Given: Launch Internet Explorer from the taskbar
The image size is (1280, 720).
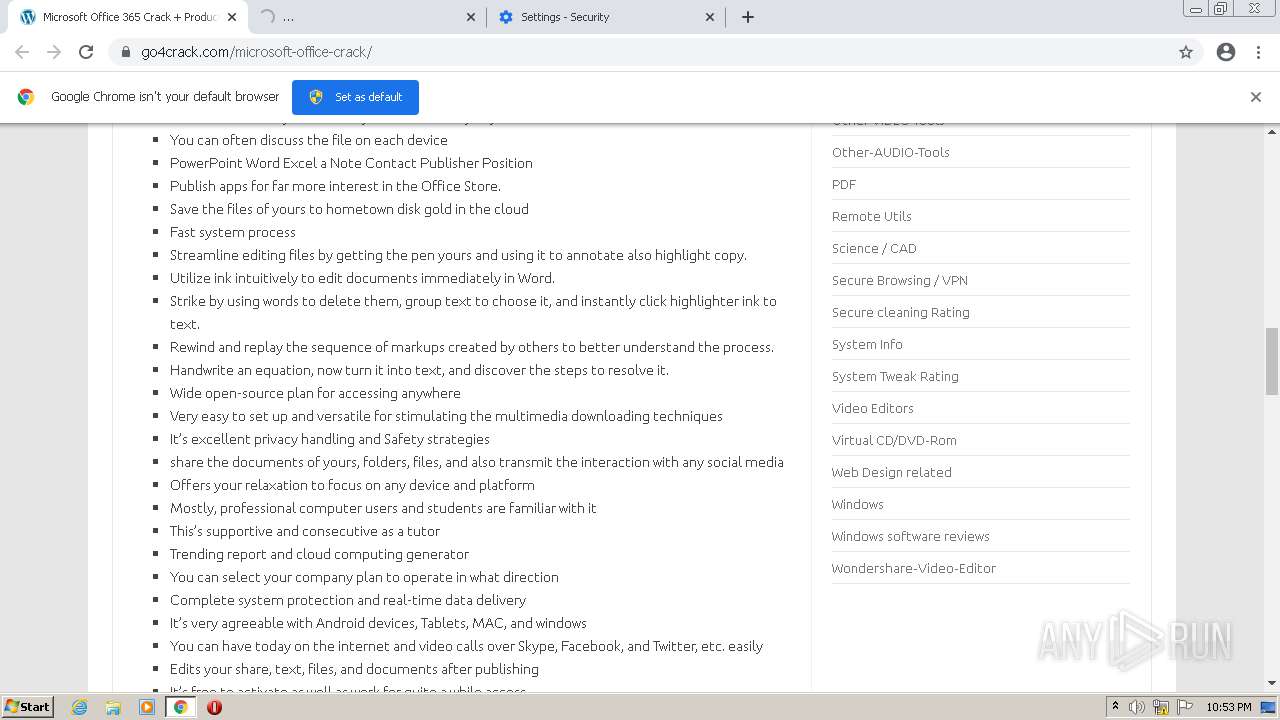Looking at the screenshot, I should click(x=80, y=707).
